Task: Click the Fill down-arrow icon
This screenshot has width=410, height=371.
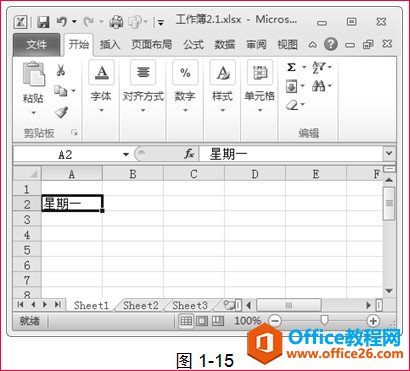Action: [x=291, y=87]
